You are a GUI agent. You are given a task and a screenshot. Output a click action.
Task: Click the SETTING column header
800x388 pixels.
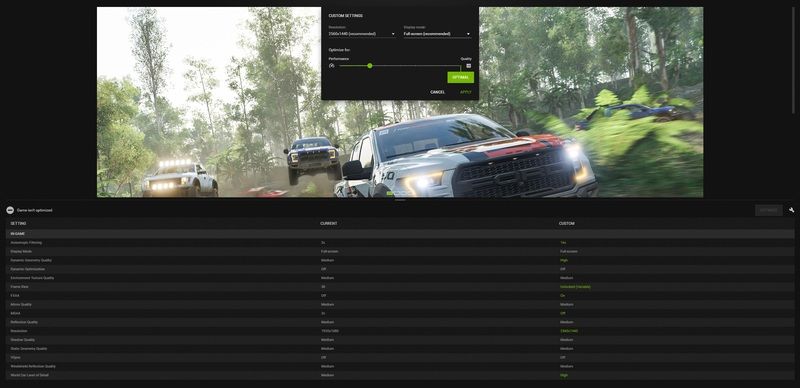tap(18, 224)
